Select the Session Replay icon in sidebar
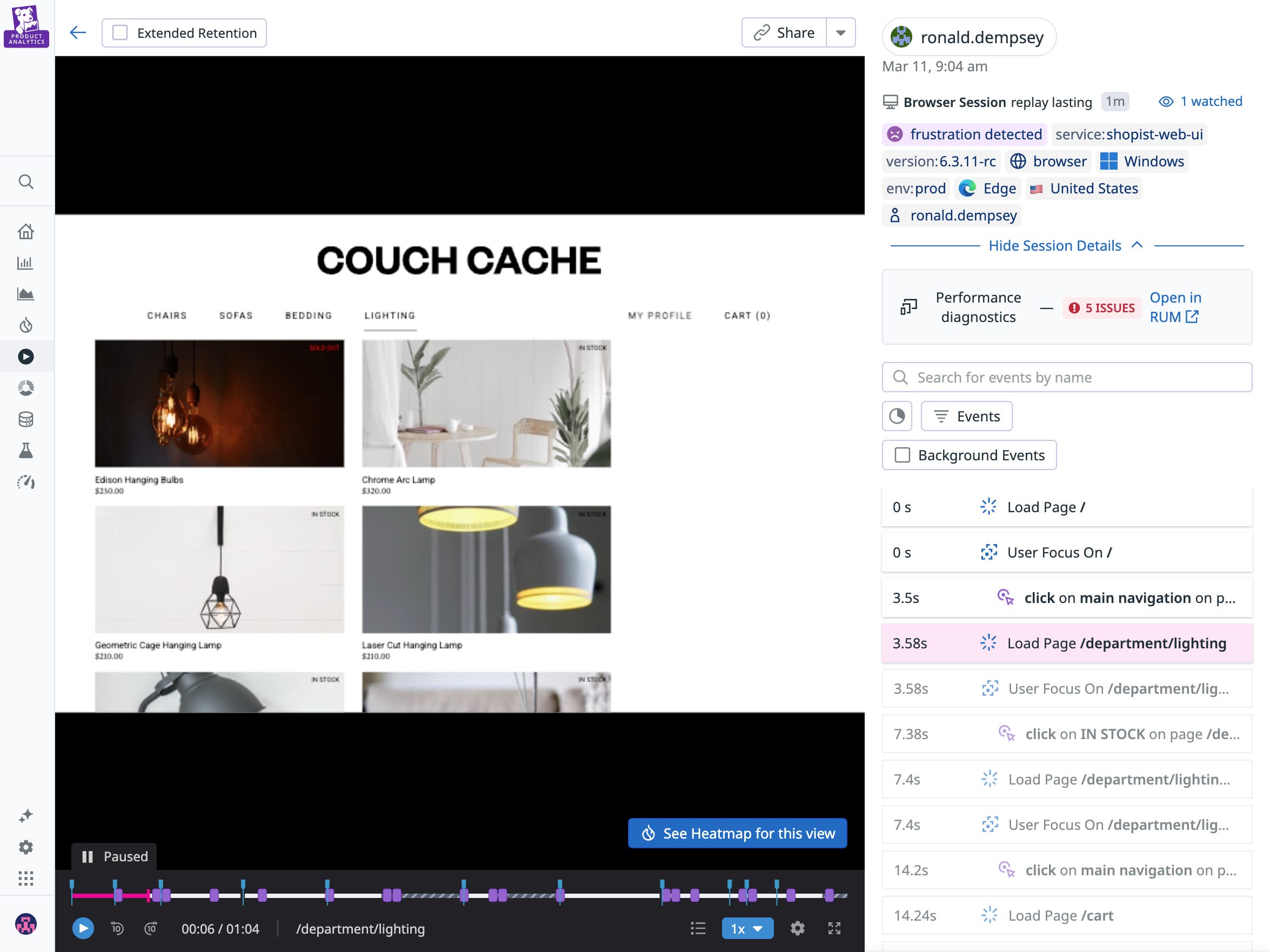Viewport: 1270px width, 952px height. [x=26, y=356]
